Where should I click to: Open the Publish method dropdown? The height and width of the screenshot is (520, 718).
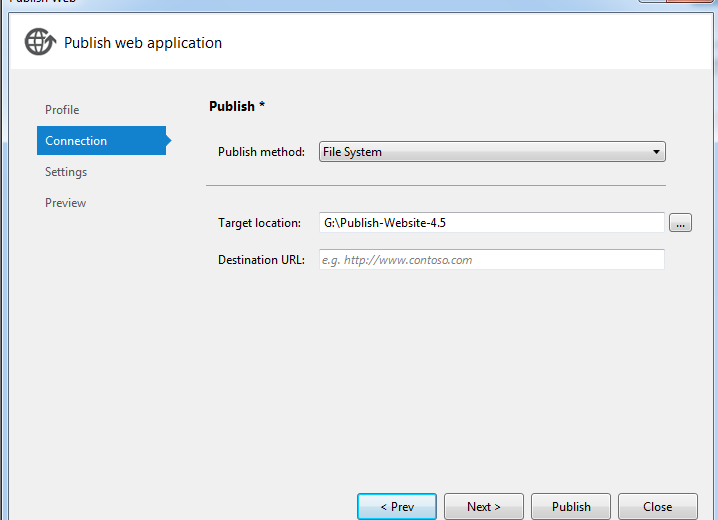492,152
